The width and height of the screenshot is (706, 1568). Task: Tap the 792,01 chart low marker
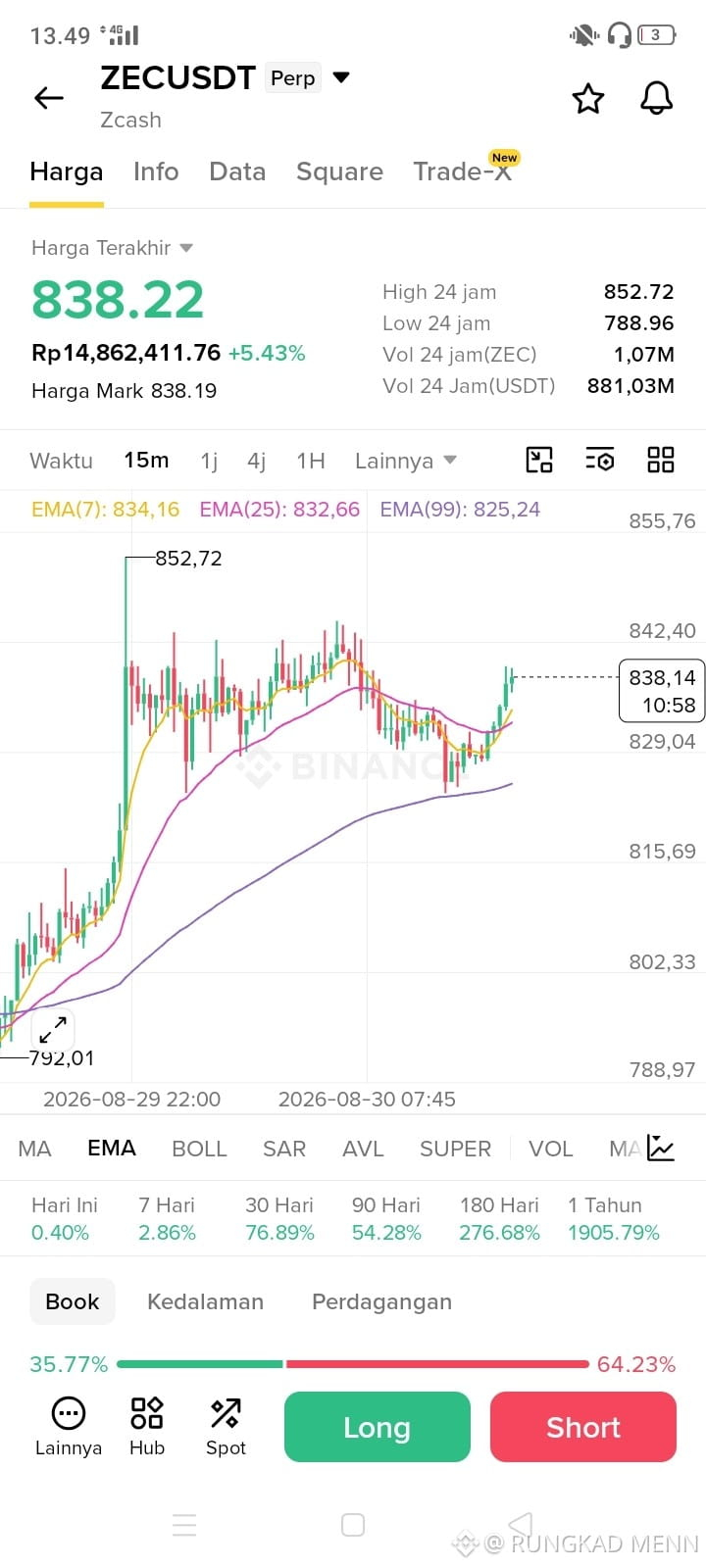coord(62,1058)
